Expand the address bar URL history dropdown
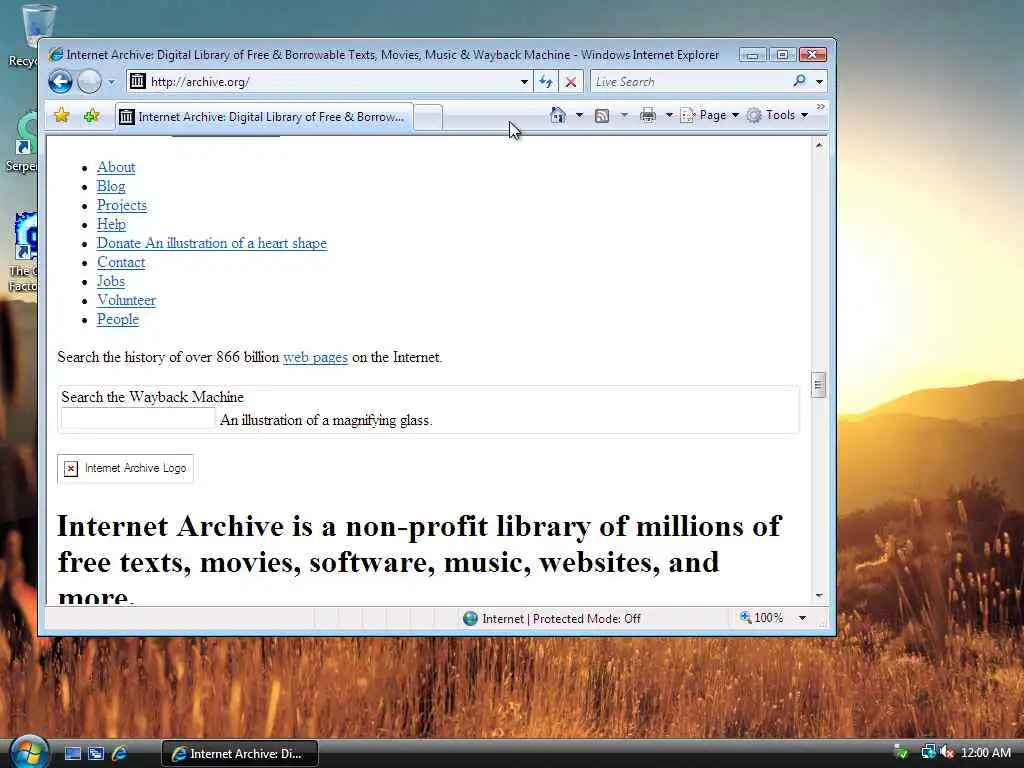This screenshot has width=1024, height=768. pos(524,82)
